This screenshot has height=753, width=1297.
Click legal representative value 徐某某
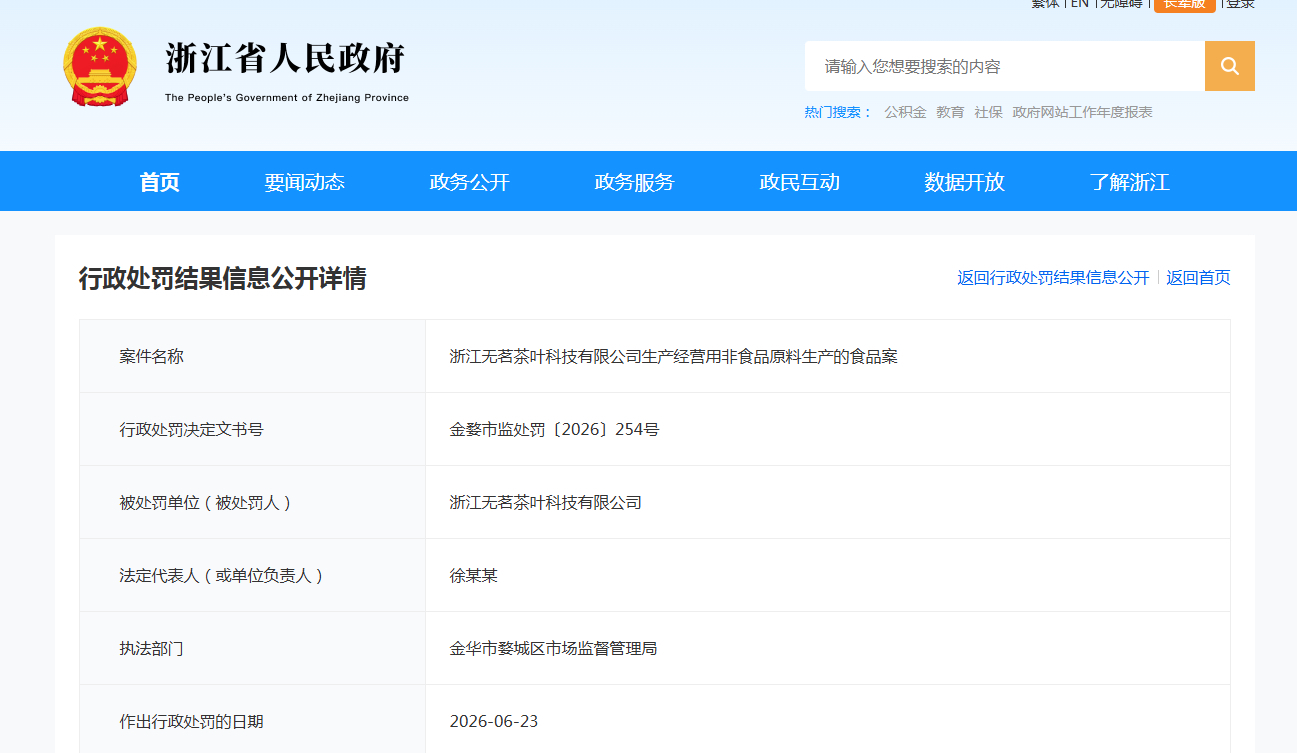click(474, 575)
